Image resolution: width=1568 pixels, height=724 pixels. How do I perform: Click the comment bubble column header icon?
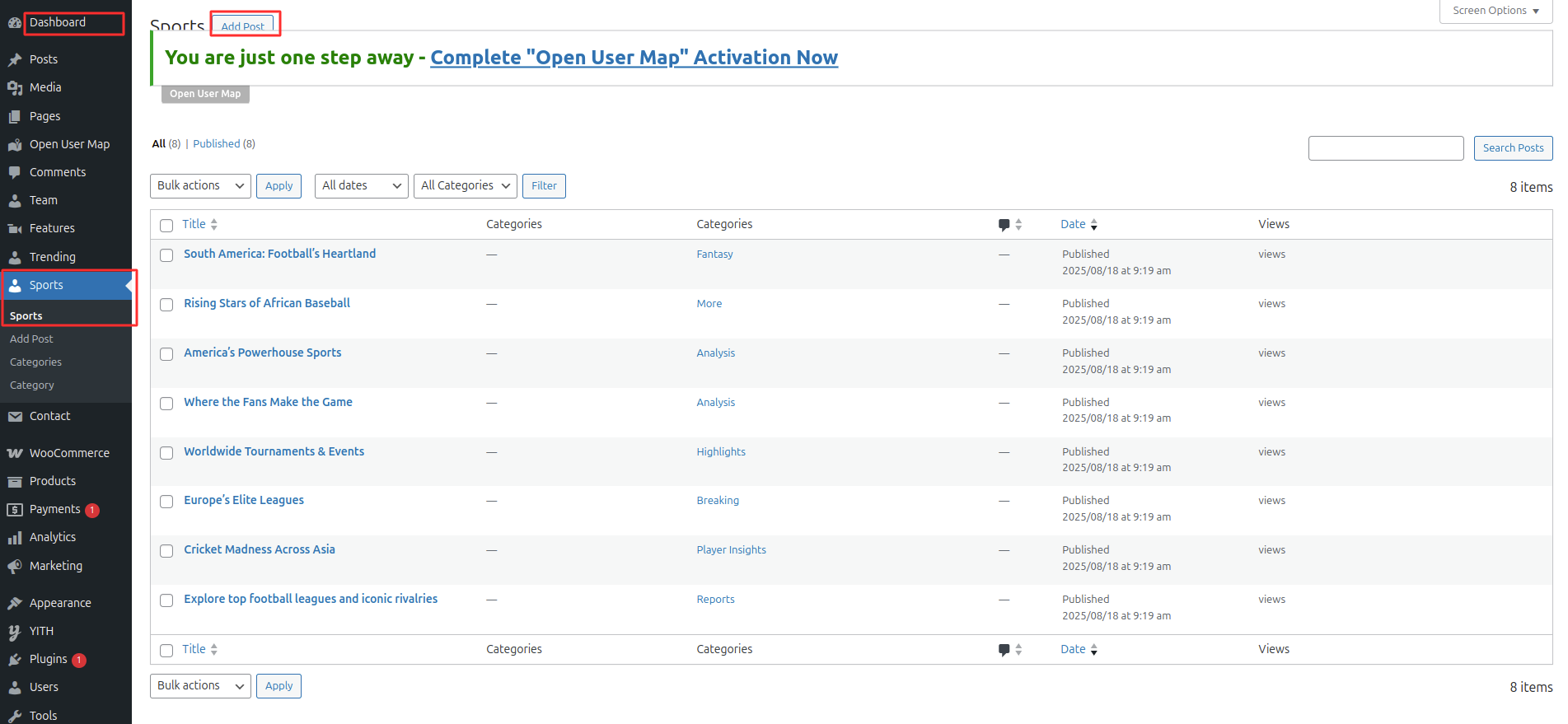tap(1004, 225)
